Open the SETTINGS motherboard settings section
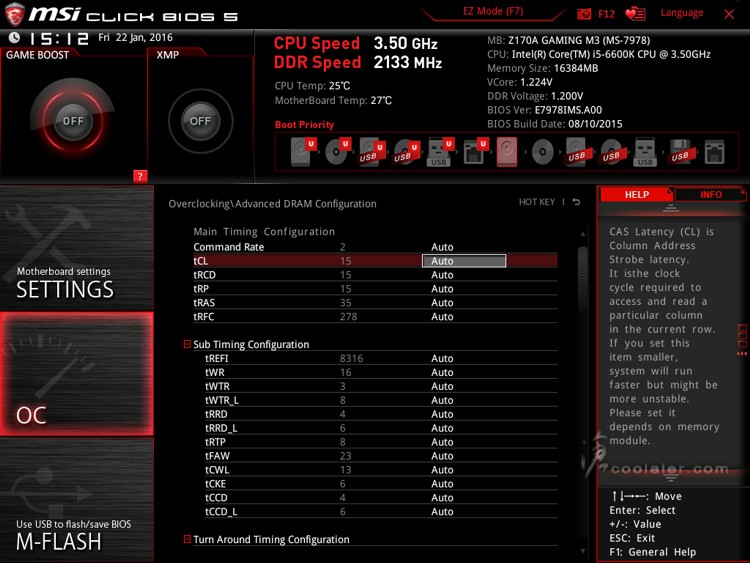 tap(77, 248)
